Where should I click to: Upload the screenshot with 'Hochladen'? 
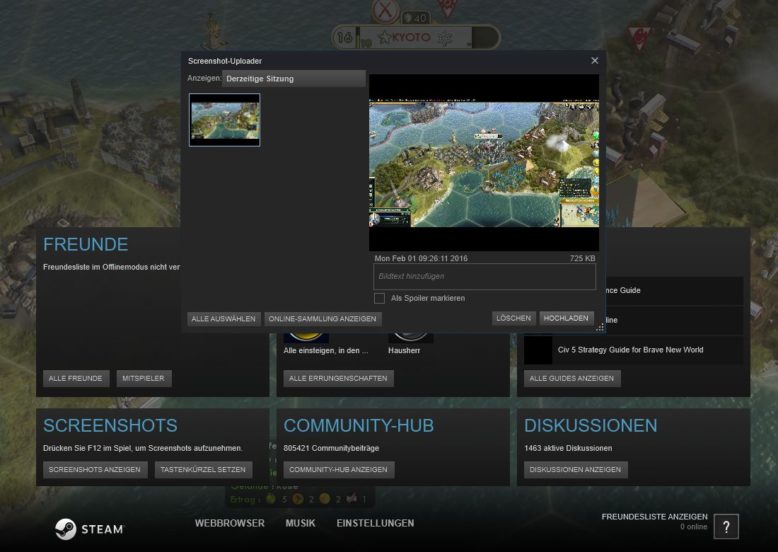point(566,318)
